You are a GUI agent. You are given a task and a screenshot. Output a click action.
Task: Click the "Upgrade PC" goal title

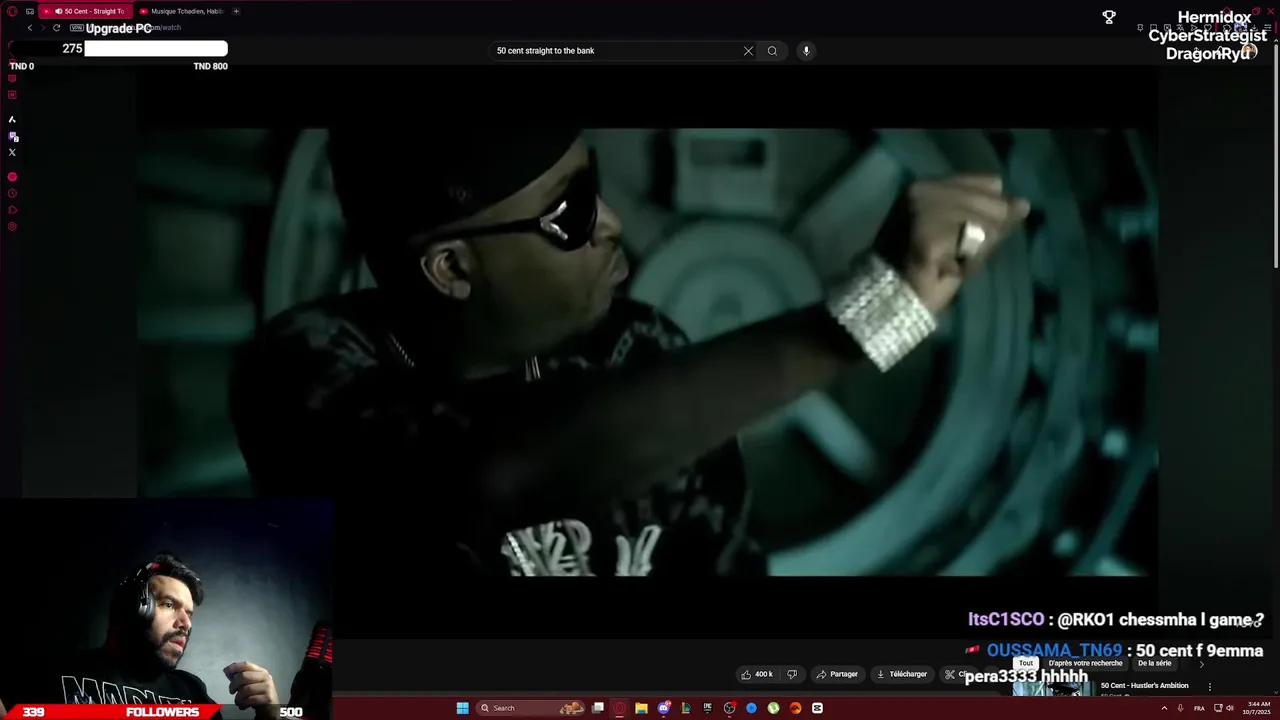click(119, 29)
